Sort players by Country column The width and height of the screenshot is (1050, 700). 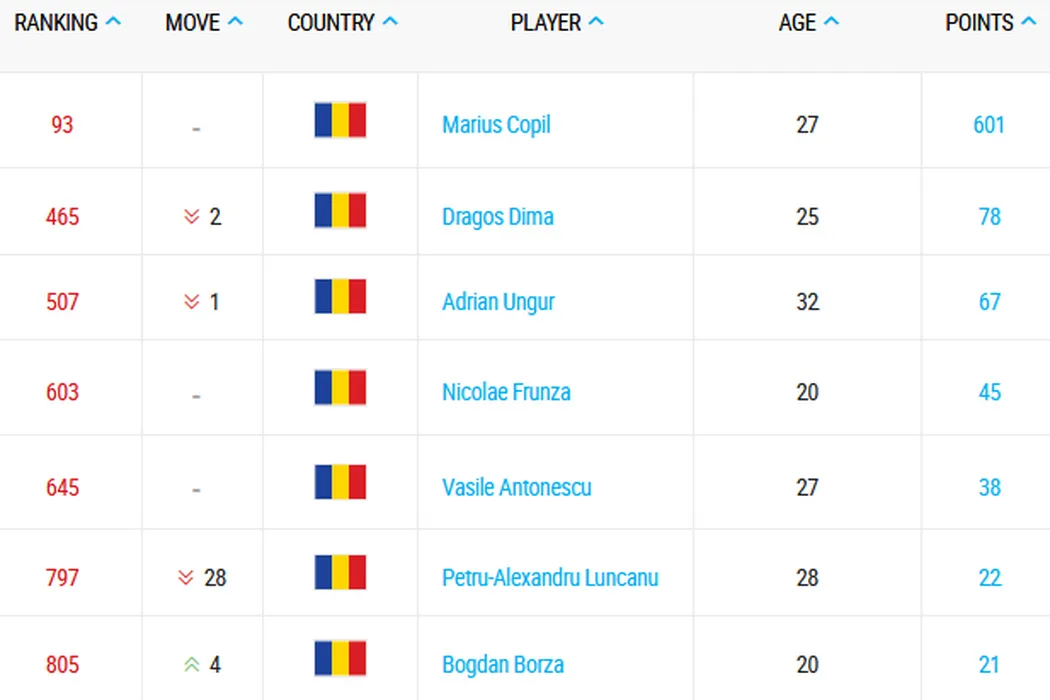(x=342, y=23)
